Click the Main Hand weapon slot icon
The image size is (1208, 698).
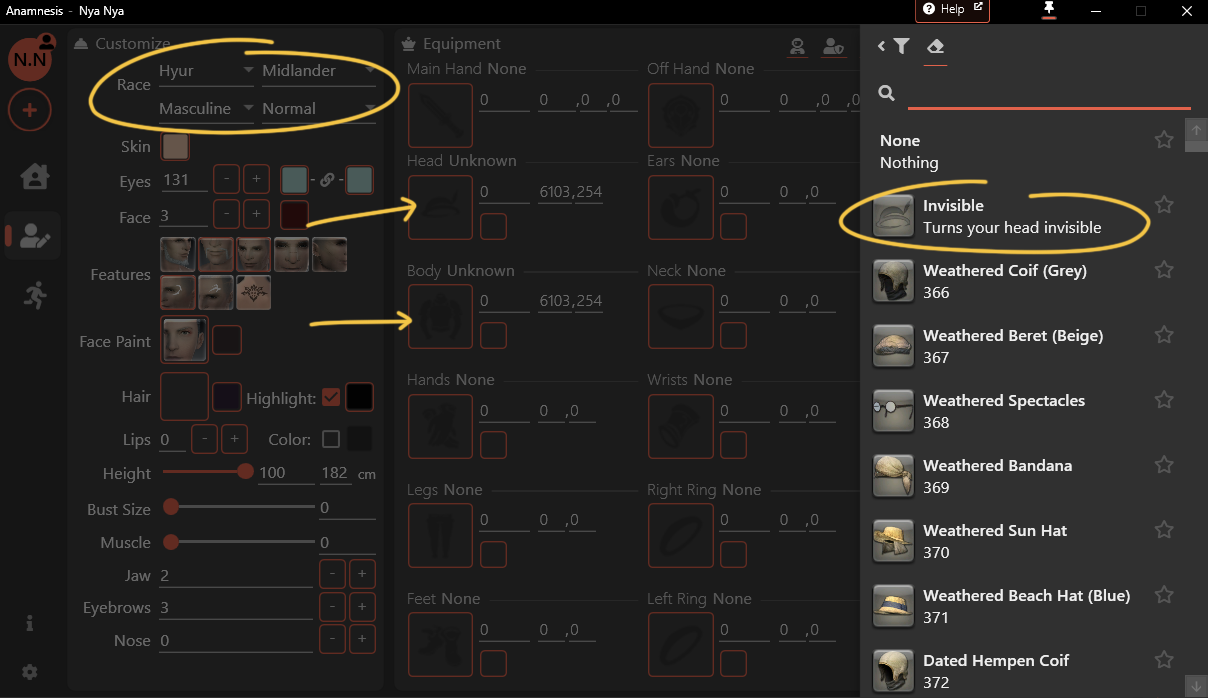coord(440,115)
